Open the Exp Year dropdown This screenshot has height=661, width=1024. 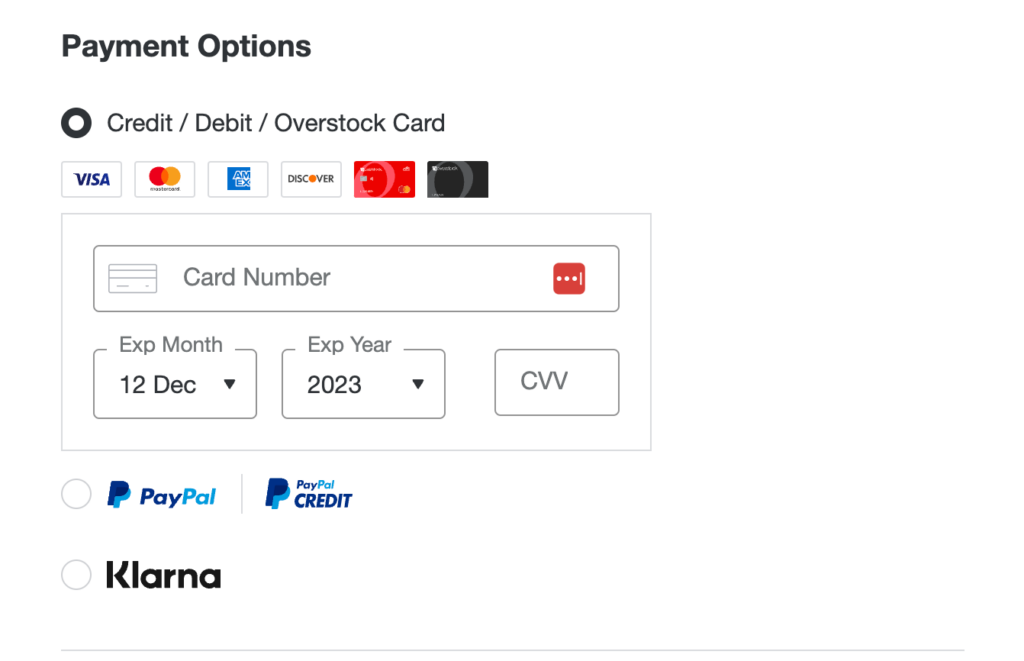coord(362,384)
